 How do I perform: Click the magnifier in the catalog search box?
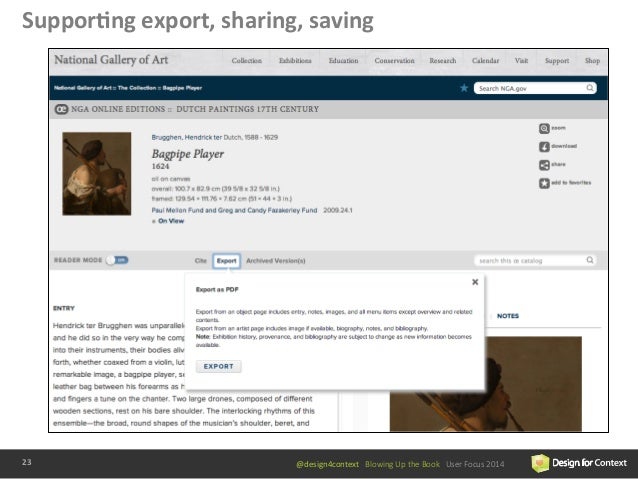pyautogui.click(x=590, y=260)
